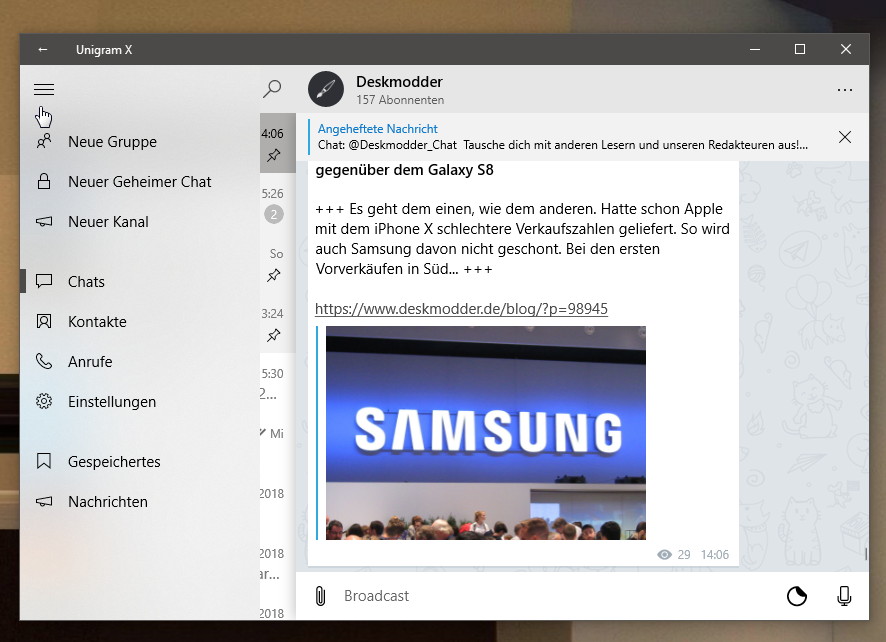Toggle silent broadcast with the moon icon

[797, 596]
